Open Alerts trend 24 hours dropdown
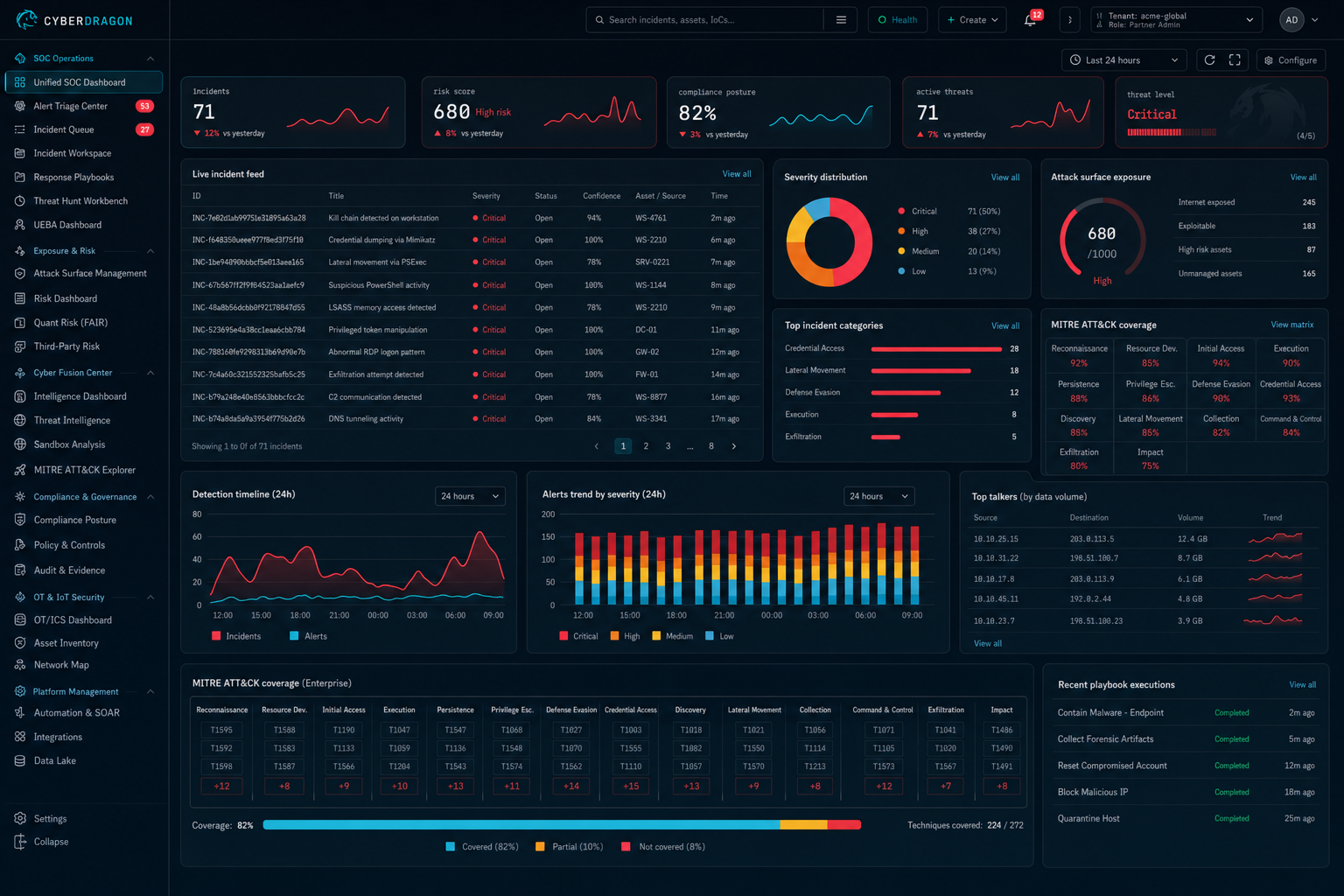1344x896 pixels. (x=878, y=496)
